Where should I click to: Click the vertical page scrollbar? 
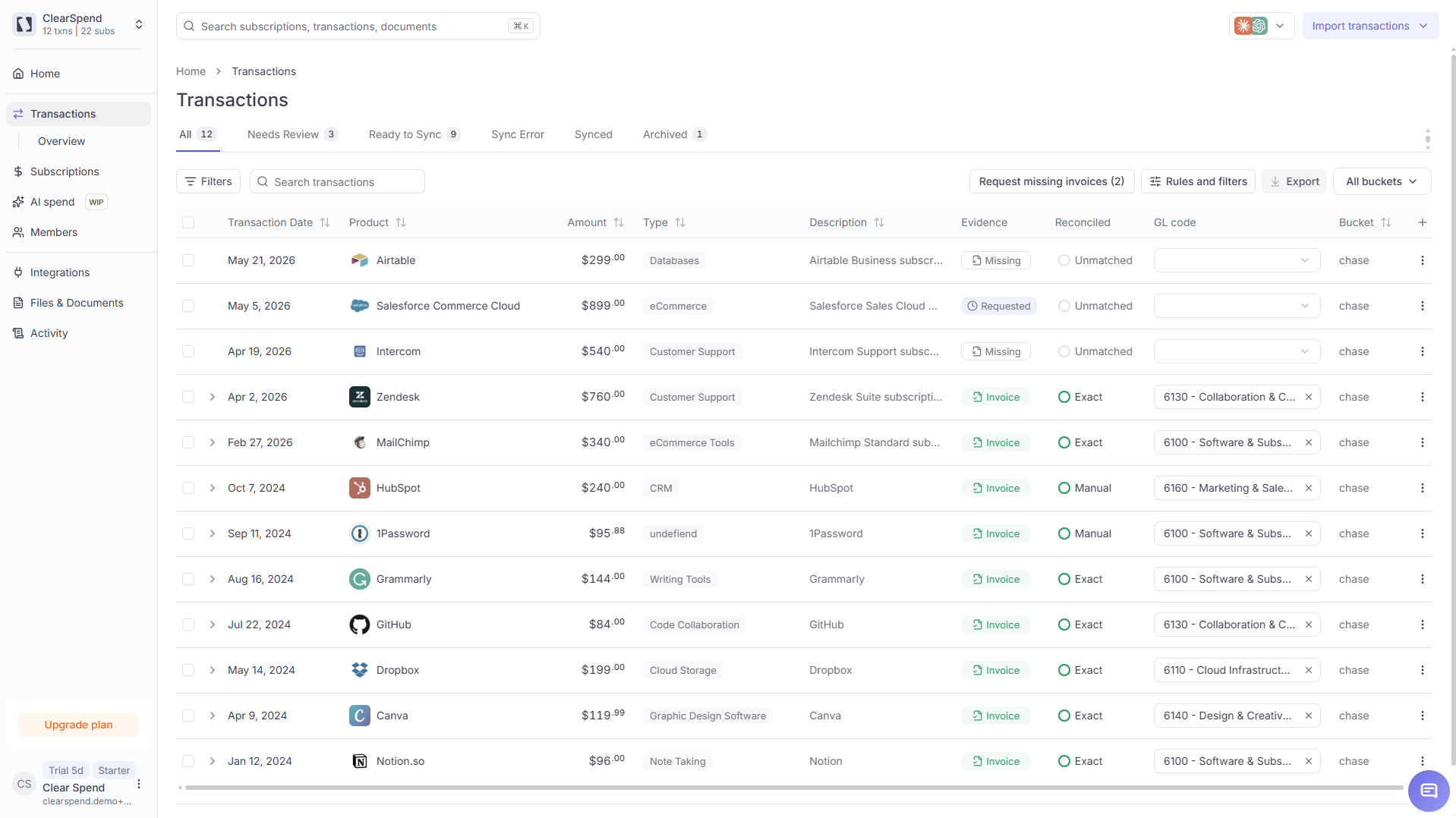1453,410
